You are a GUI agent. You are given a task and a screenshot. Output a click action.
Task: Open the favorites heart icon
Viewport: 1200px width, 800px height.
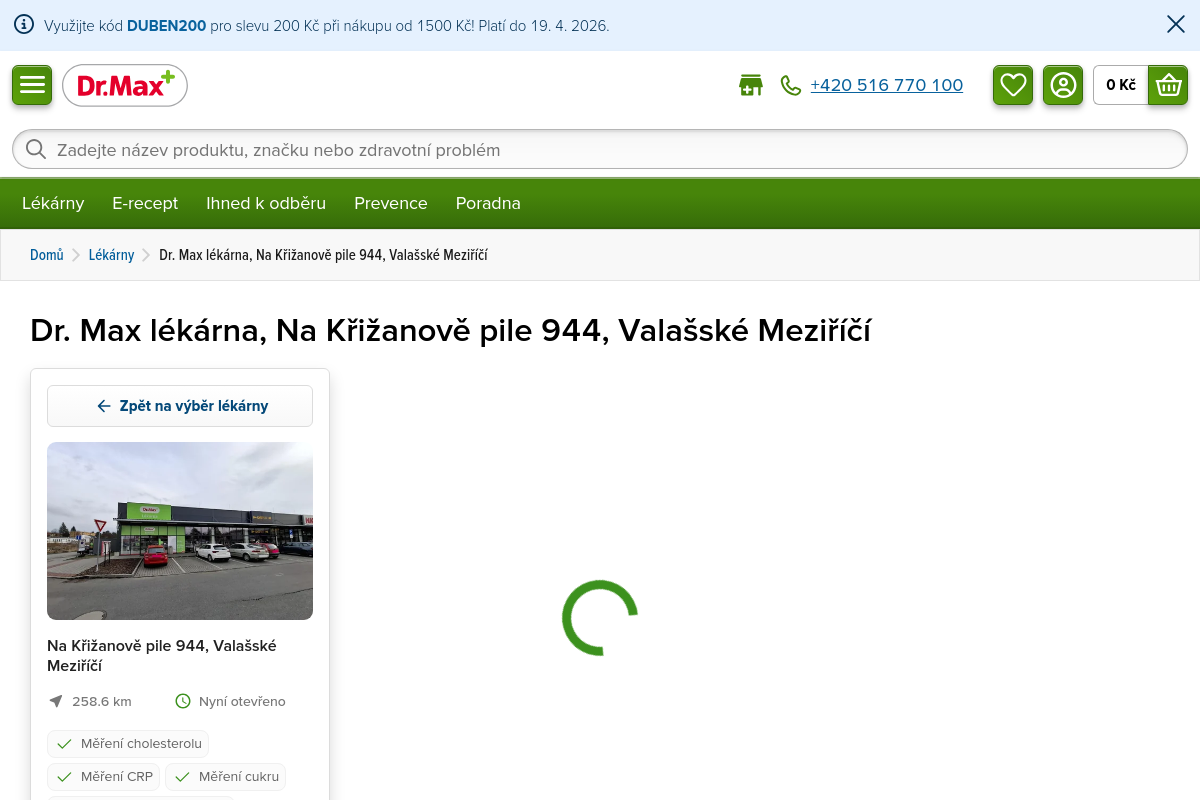[1013, 85]
